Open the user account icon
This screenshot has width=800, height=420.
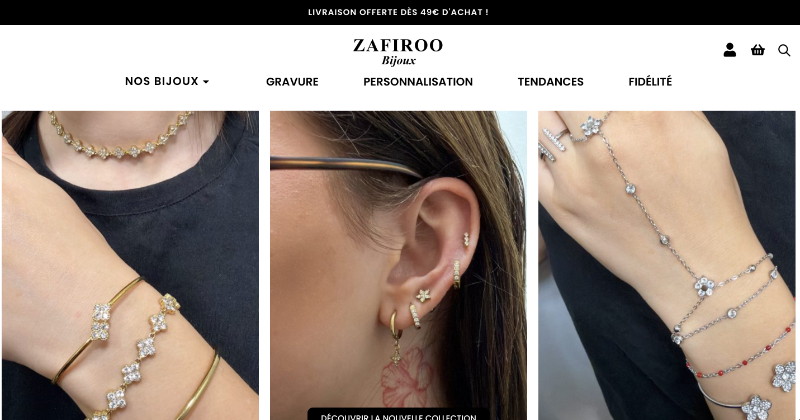730,50
